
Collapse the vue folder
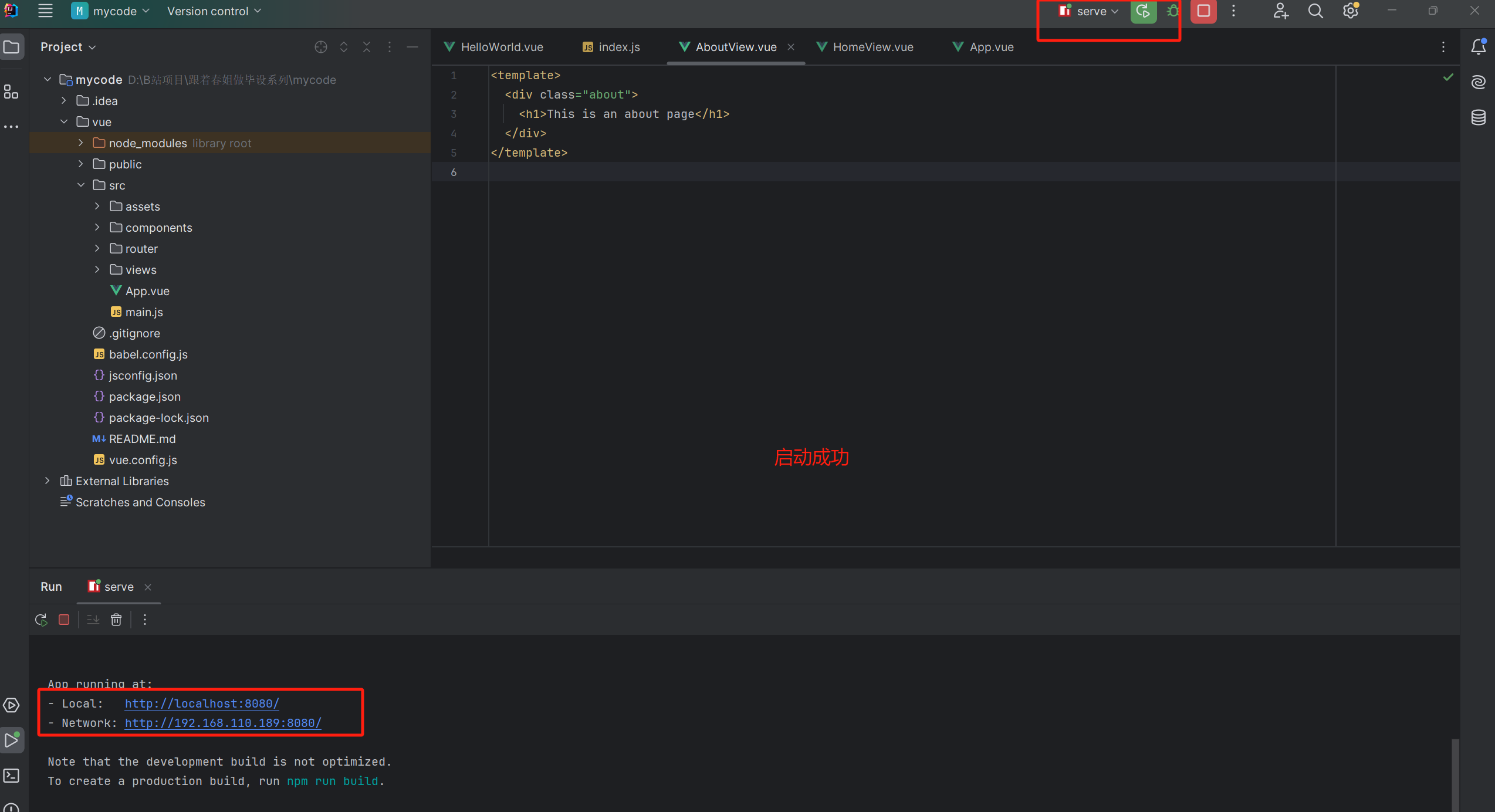point(64,121)
